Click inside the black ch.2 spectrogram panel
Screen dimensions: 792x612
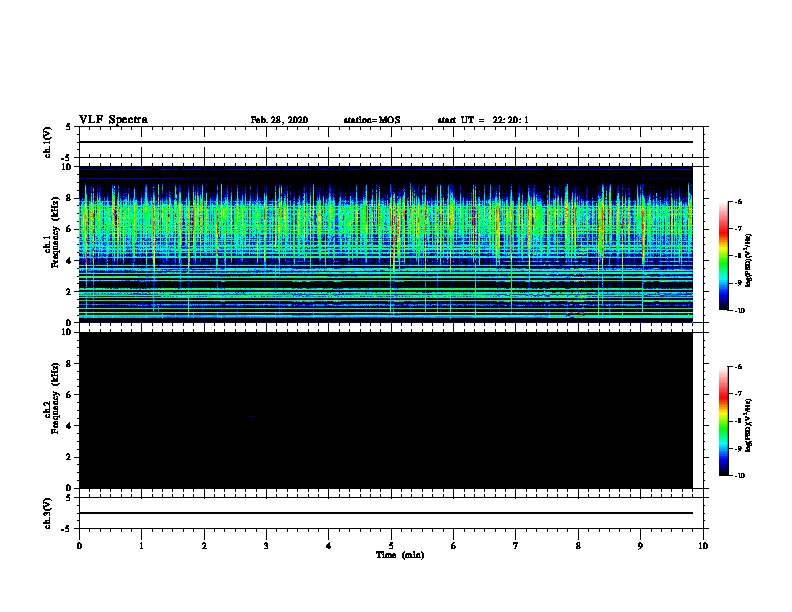[x=386, y=410]
